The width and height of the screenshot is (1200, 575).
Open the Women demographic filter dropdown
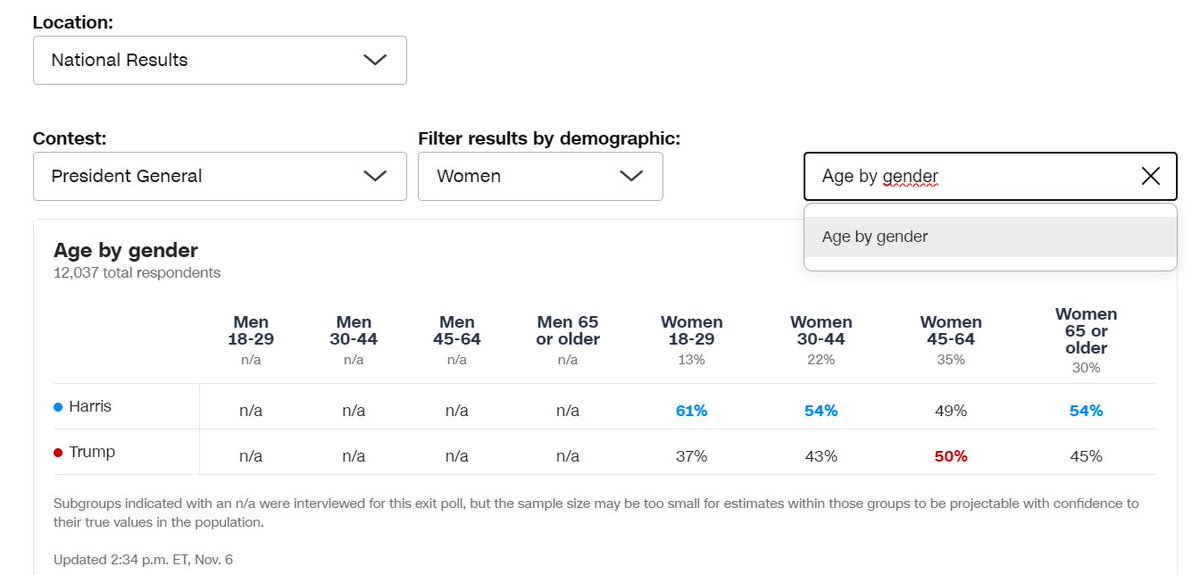click(x=540, y=176)
